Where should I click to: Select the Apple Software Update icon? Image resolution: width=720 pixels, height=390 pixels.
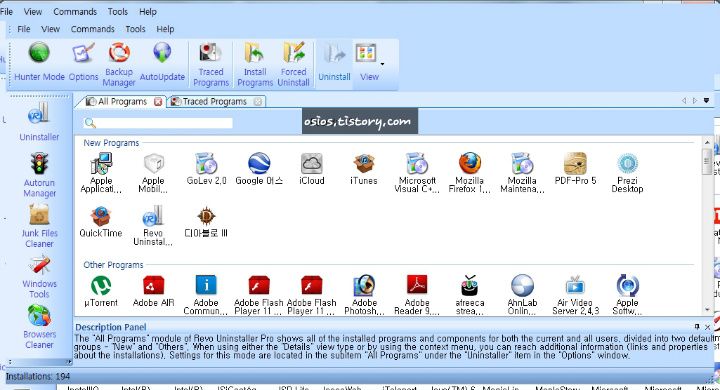(627, 286)
